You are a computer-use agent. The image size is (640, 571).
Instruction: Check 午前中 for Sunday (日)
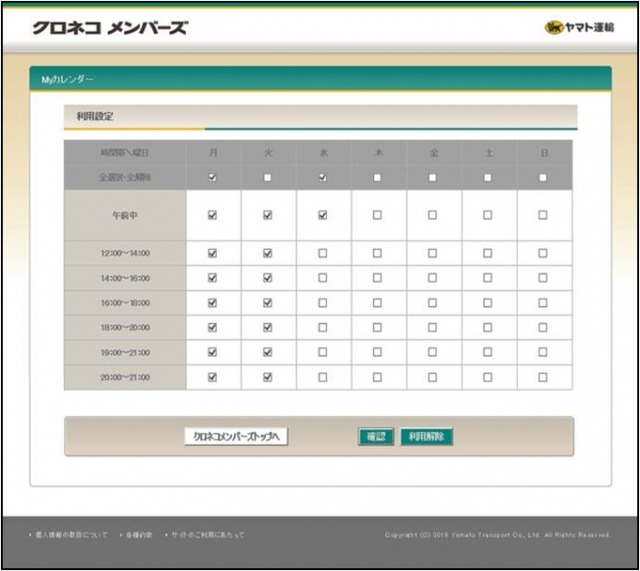(x=542, y=215)
